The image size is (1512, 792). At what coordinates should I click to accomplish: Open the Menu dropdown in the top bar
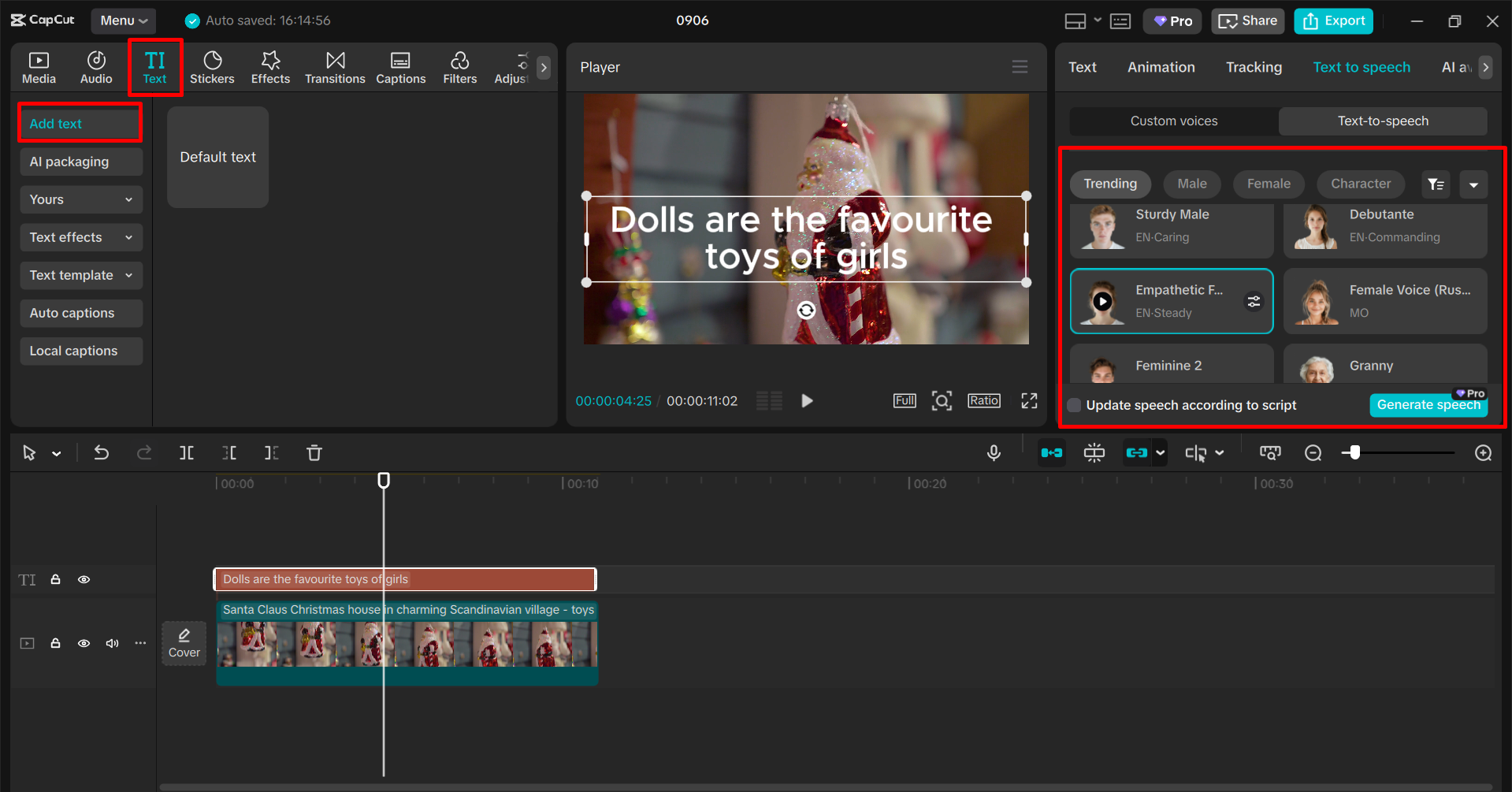click(x=123, y=20)
